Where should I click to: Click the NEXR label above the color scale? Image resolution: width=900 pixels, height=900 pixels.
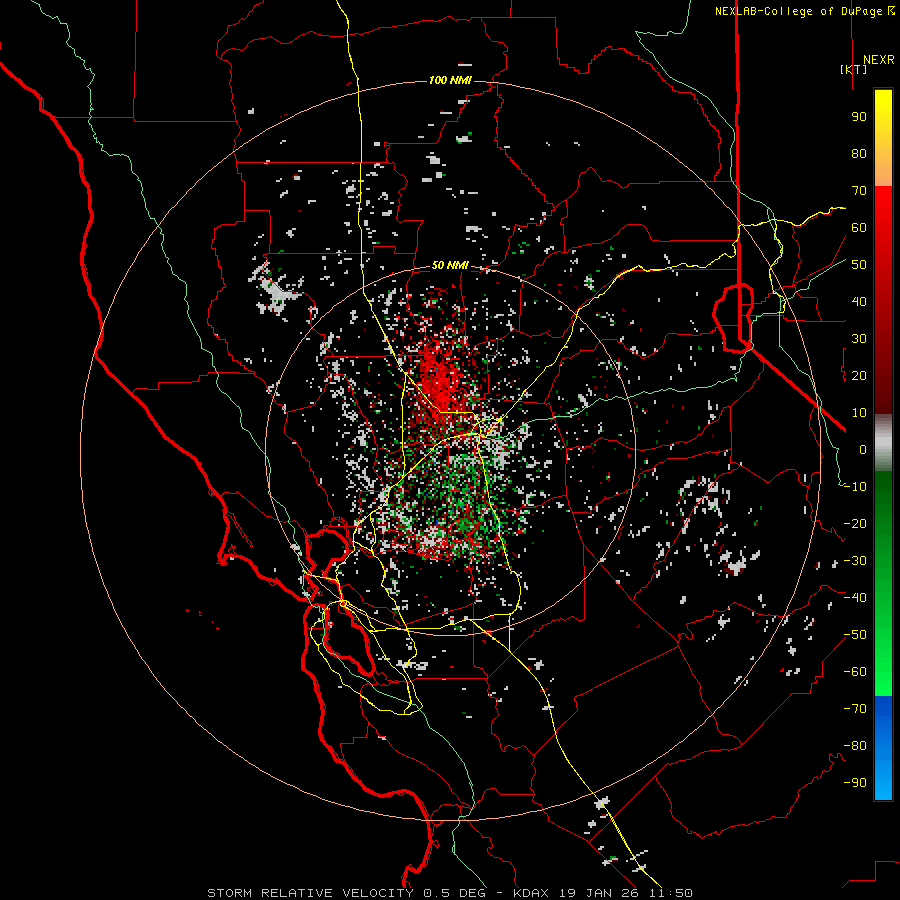click(x=879, y=60)
